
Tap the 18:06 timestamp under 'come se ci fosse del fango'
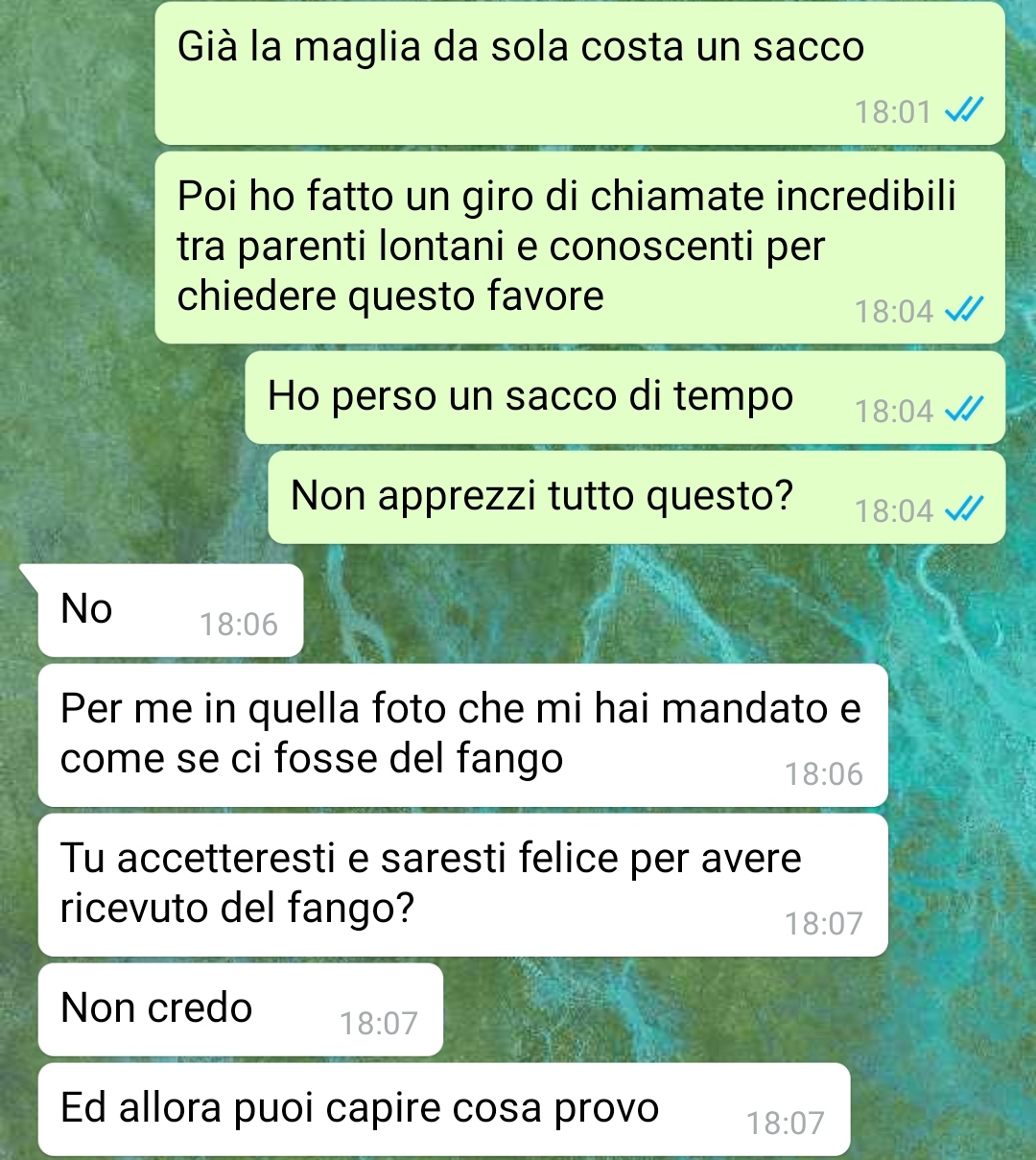point(824,774)
